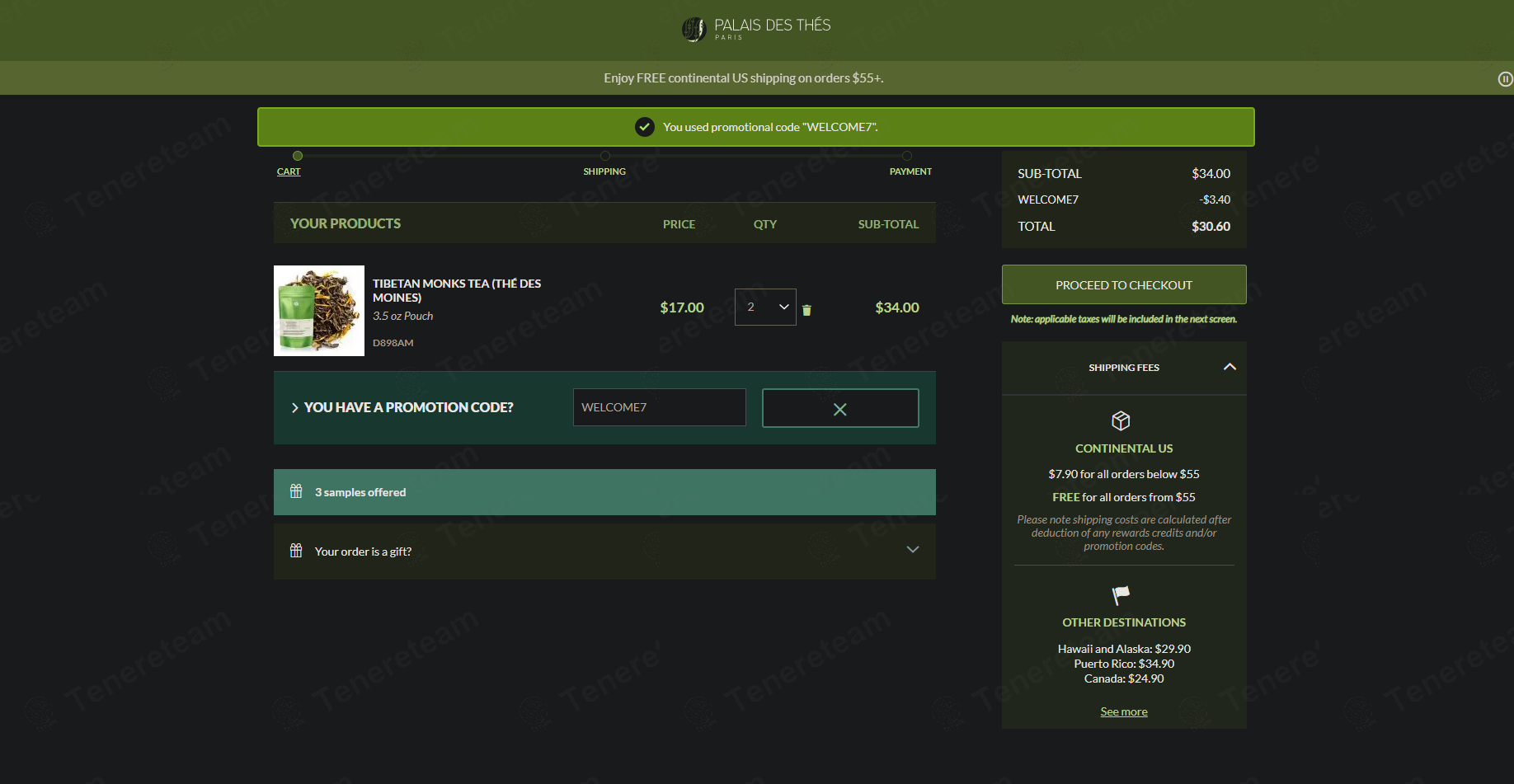Click the Shipping progress dot

[605, 156]
